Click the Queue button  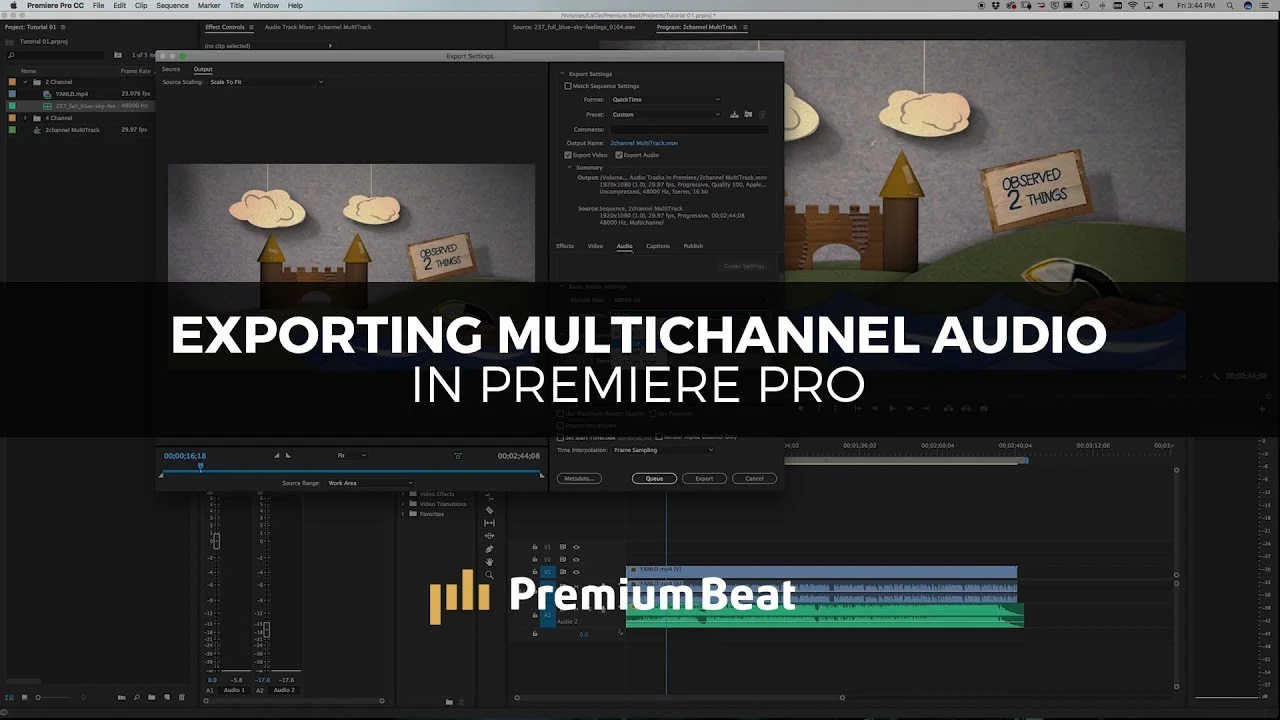click(654, 479)
